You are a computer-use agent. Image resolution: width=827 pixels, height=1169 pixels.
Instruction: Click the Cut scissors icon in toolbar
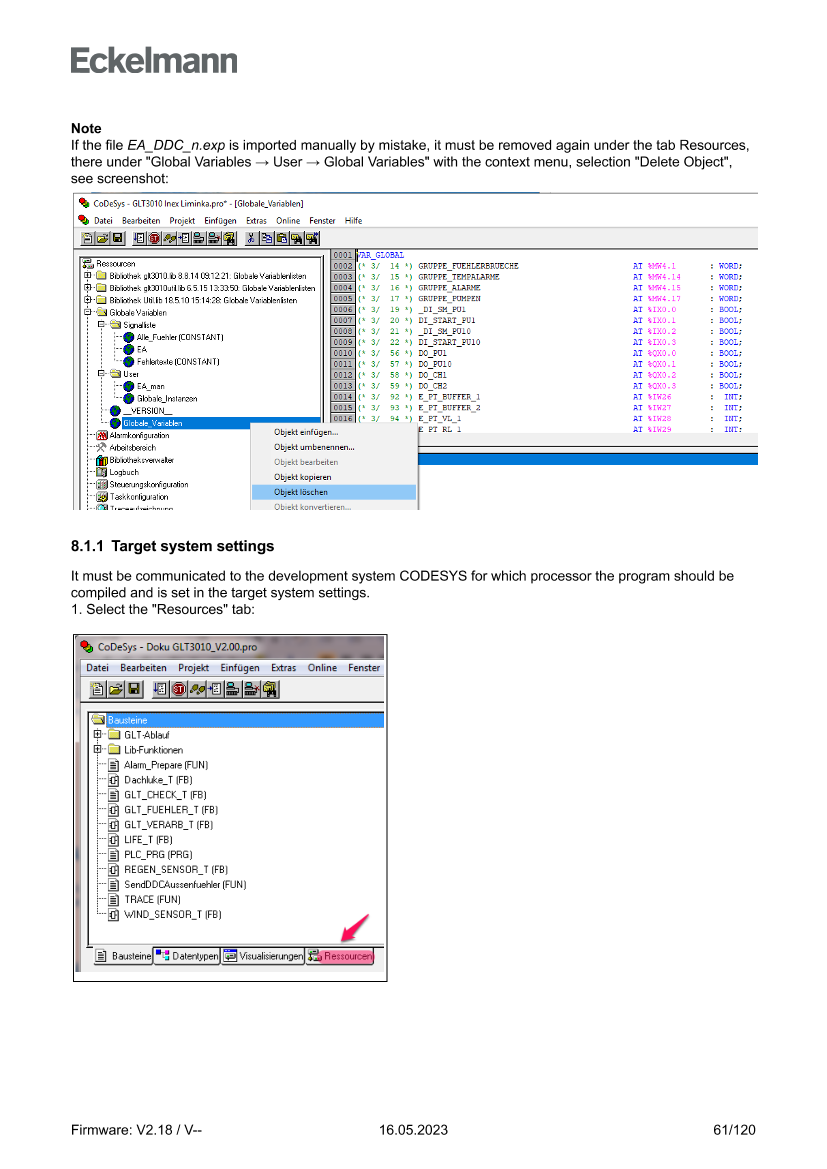click(x=250, y=238)
